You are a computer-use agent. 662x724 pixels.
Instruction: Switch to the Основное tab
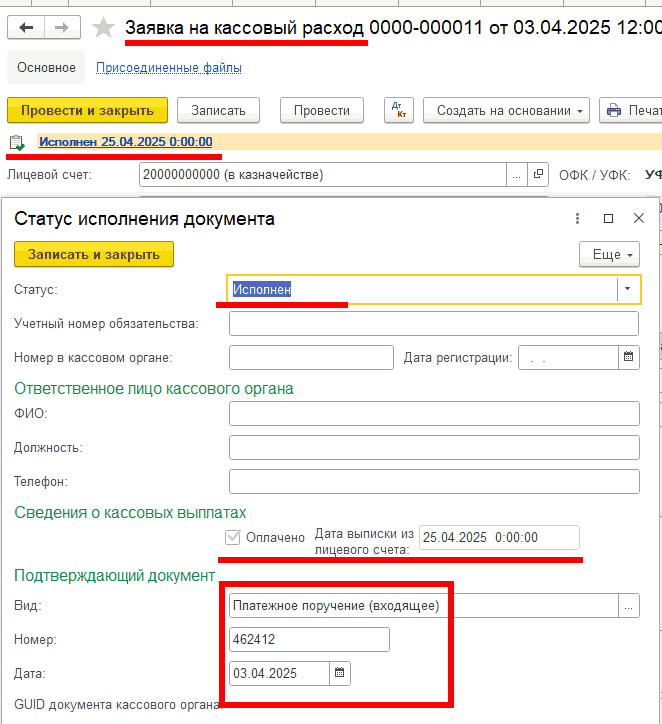pos(45,68)
